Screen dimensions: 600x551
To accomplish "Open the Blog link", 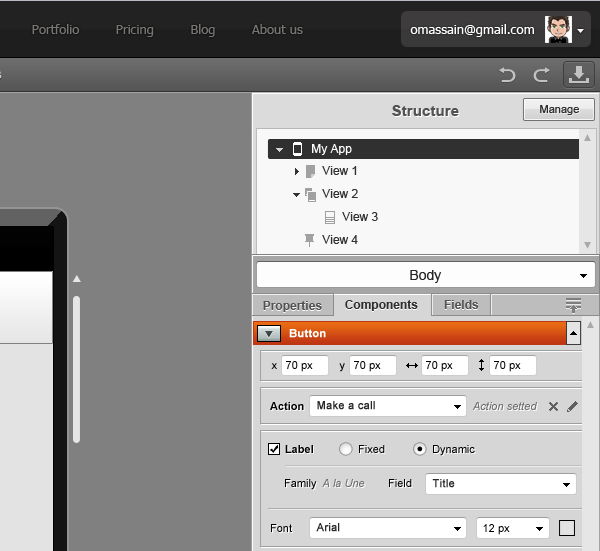I will pyautogui.click(x=203, y=29).
